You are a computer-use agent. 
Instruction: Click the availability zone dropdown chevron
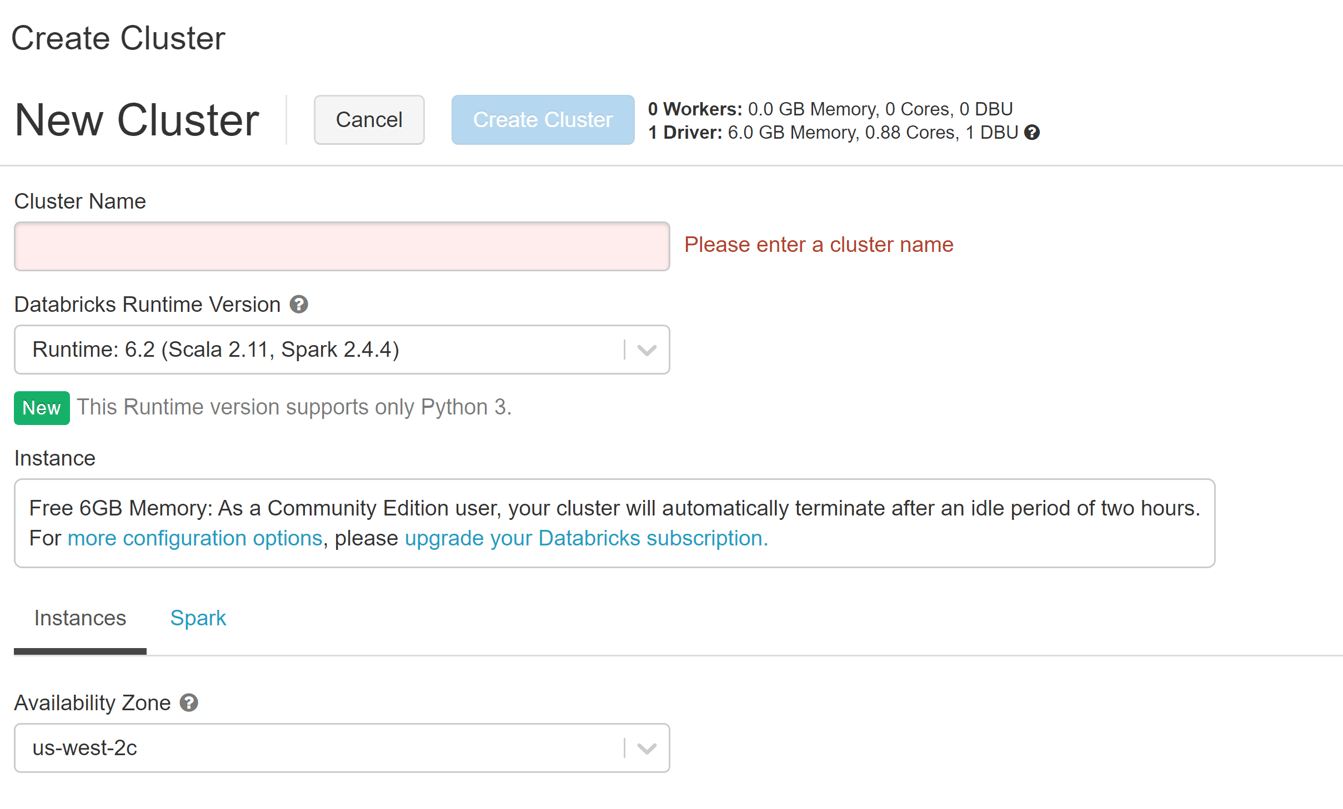coord(649,747)
